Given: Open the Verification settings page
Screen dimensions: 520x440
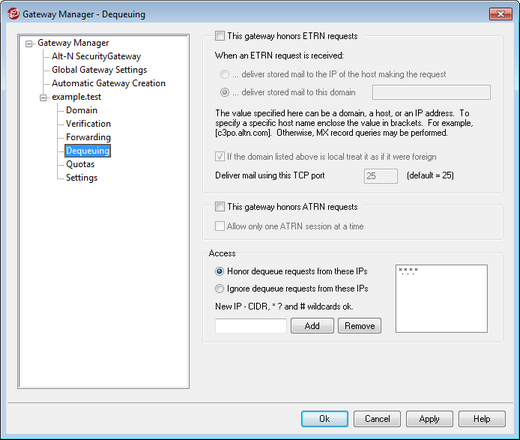Looking at the screenshot, I should pos(88,124).
